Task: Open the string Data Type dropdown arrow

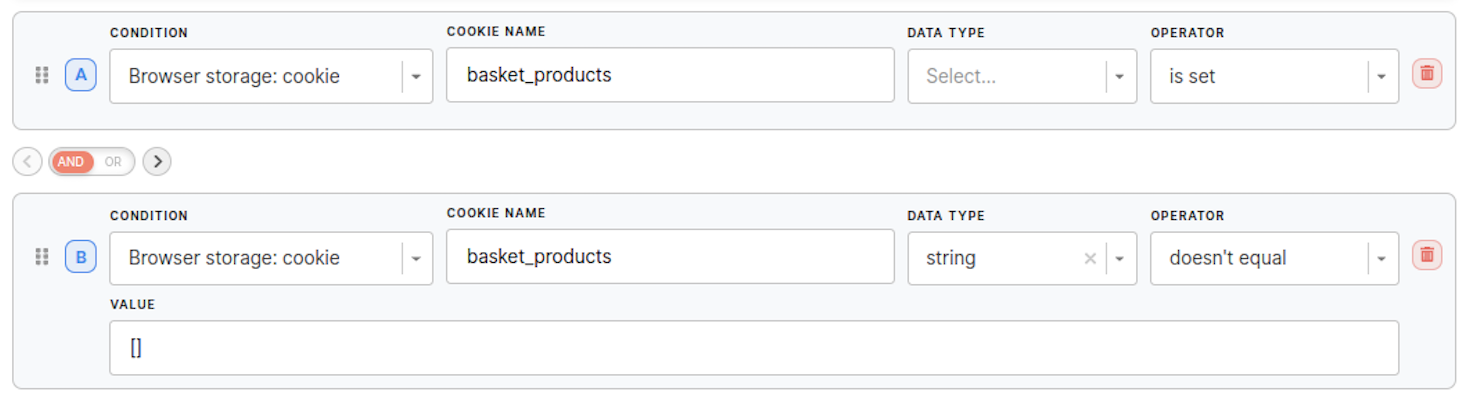Action: (1120, 258)
